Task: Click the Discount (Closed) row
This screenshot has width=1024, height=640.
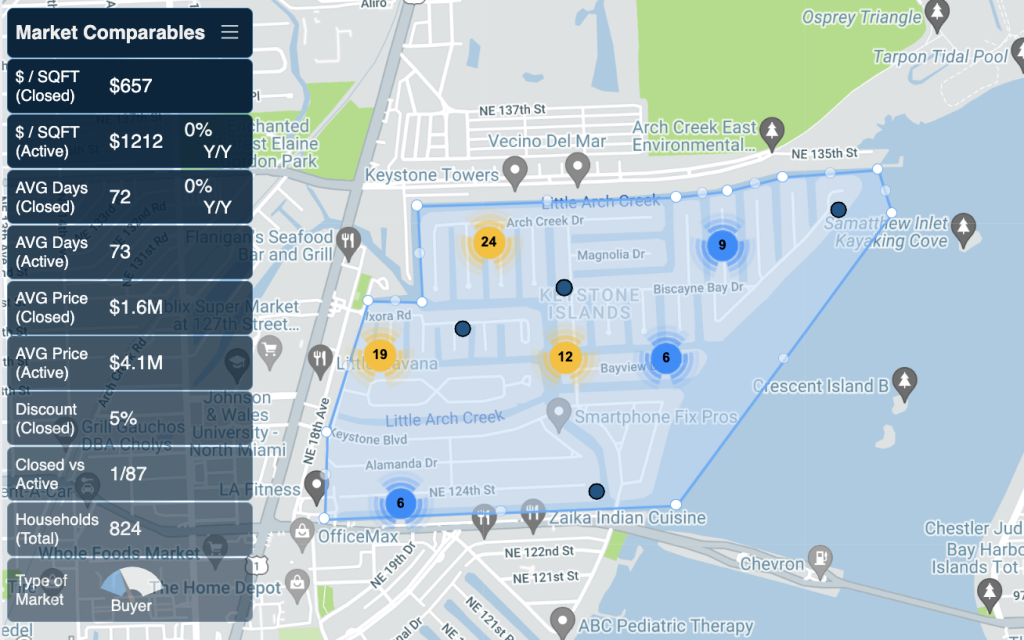Action: pos(130,419)
